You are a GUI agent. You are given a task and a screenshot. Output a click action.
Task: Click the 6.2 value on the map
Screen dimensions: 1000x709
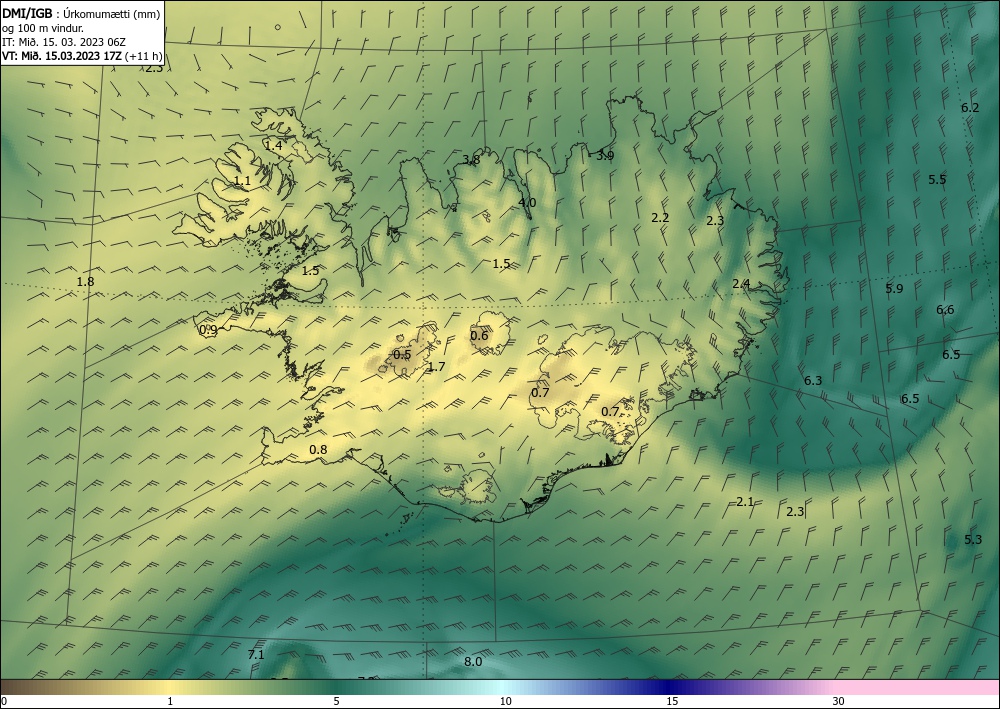pos(970,108)
